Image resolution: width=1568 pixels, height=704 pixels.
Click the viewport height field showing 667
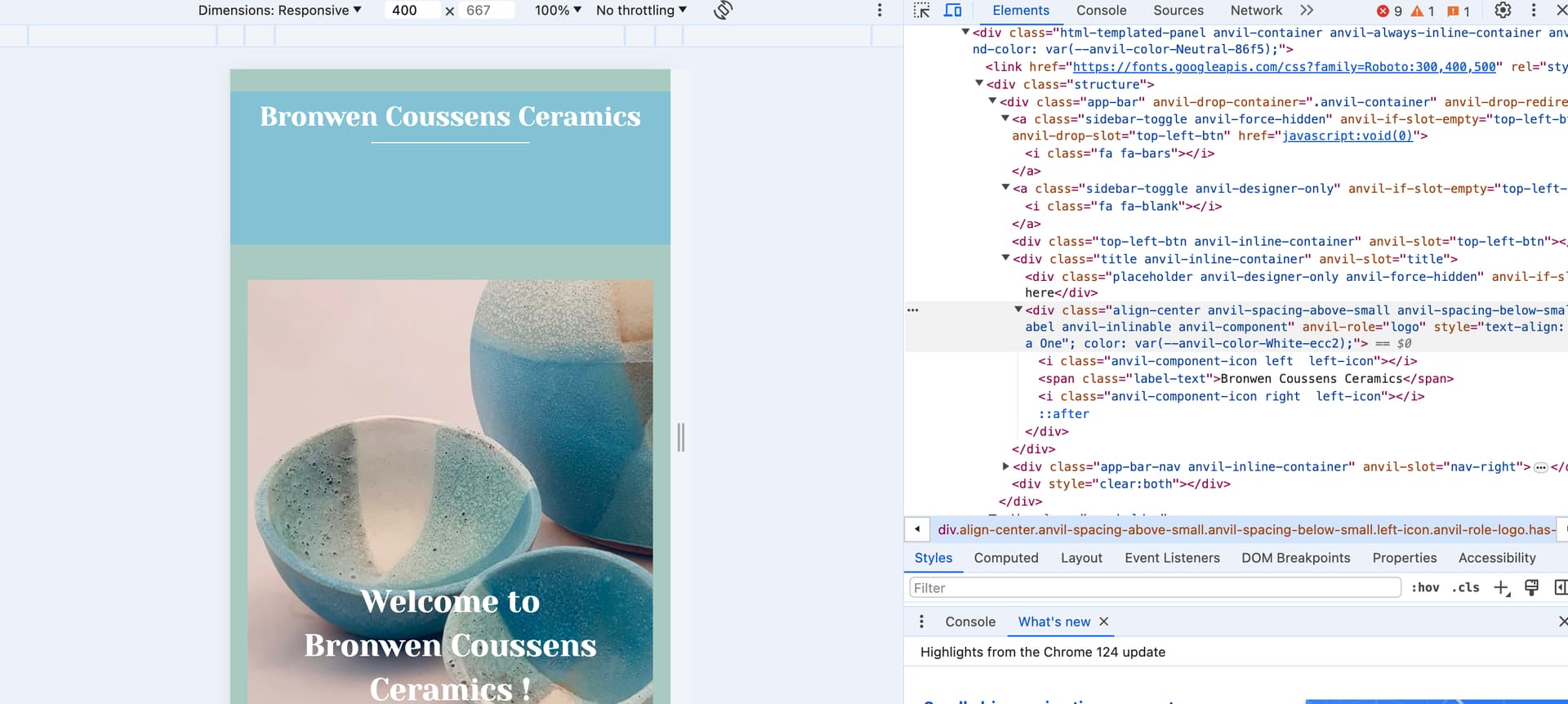click(486, 11)
